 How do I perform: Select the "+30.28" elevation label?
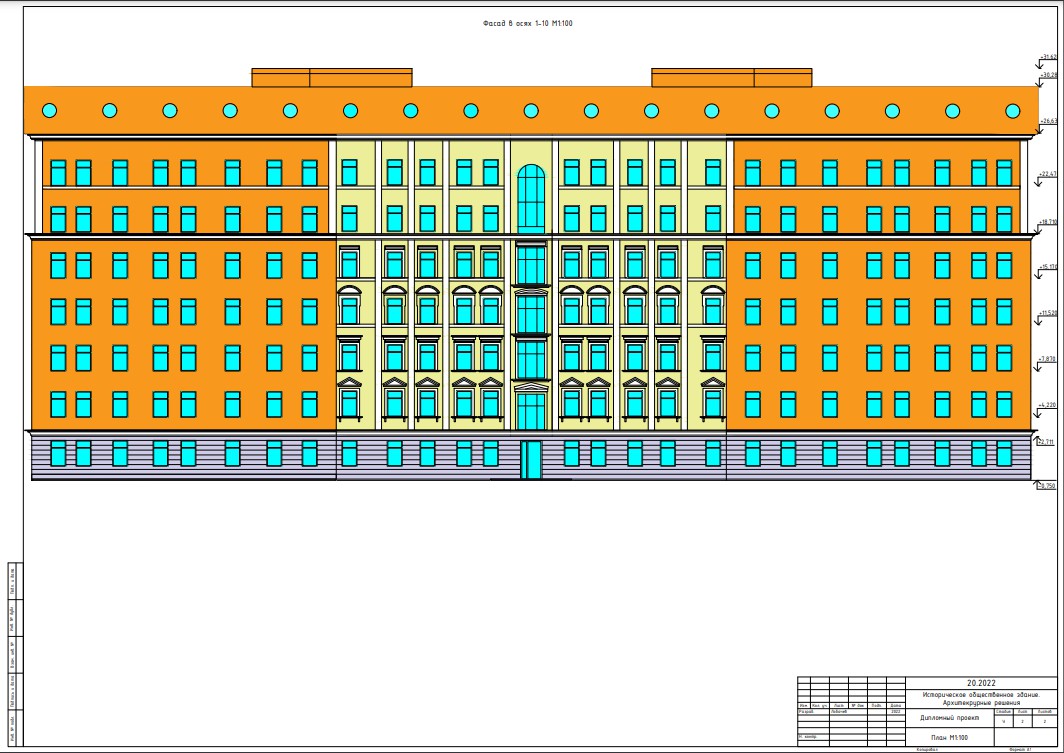[1049, 75]
